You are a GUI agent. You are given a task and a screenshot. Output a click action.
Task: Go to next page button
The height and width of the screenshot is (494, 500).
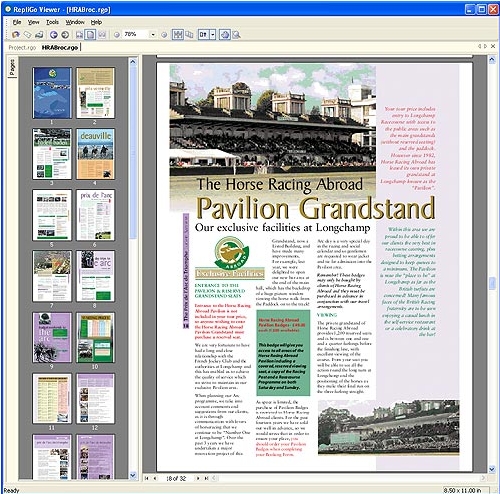(198, 478)
